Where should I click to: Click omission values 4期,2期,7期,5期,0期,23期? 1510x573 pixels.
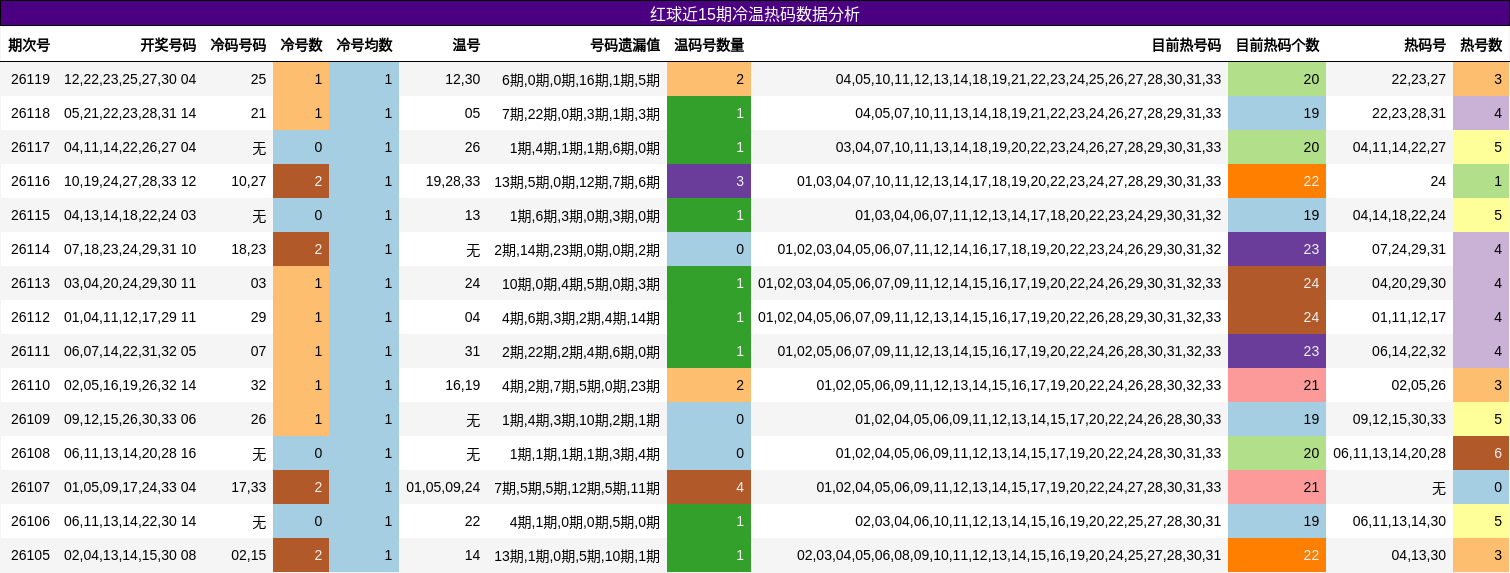point(581,385)
